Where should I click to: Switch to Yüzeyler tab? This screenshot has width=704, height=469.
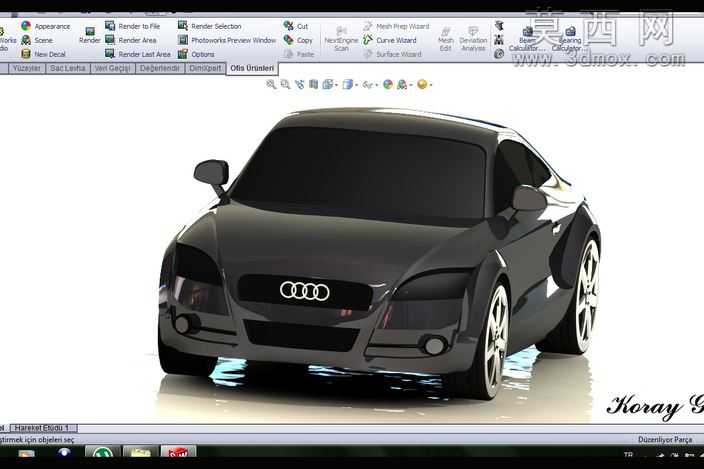pos(26,68)
